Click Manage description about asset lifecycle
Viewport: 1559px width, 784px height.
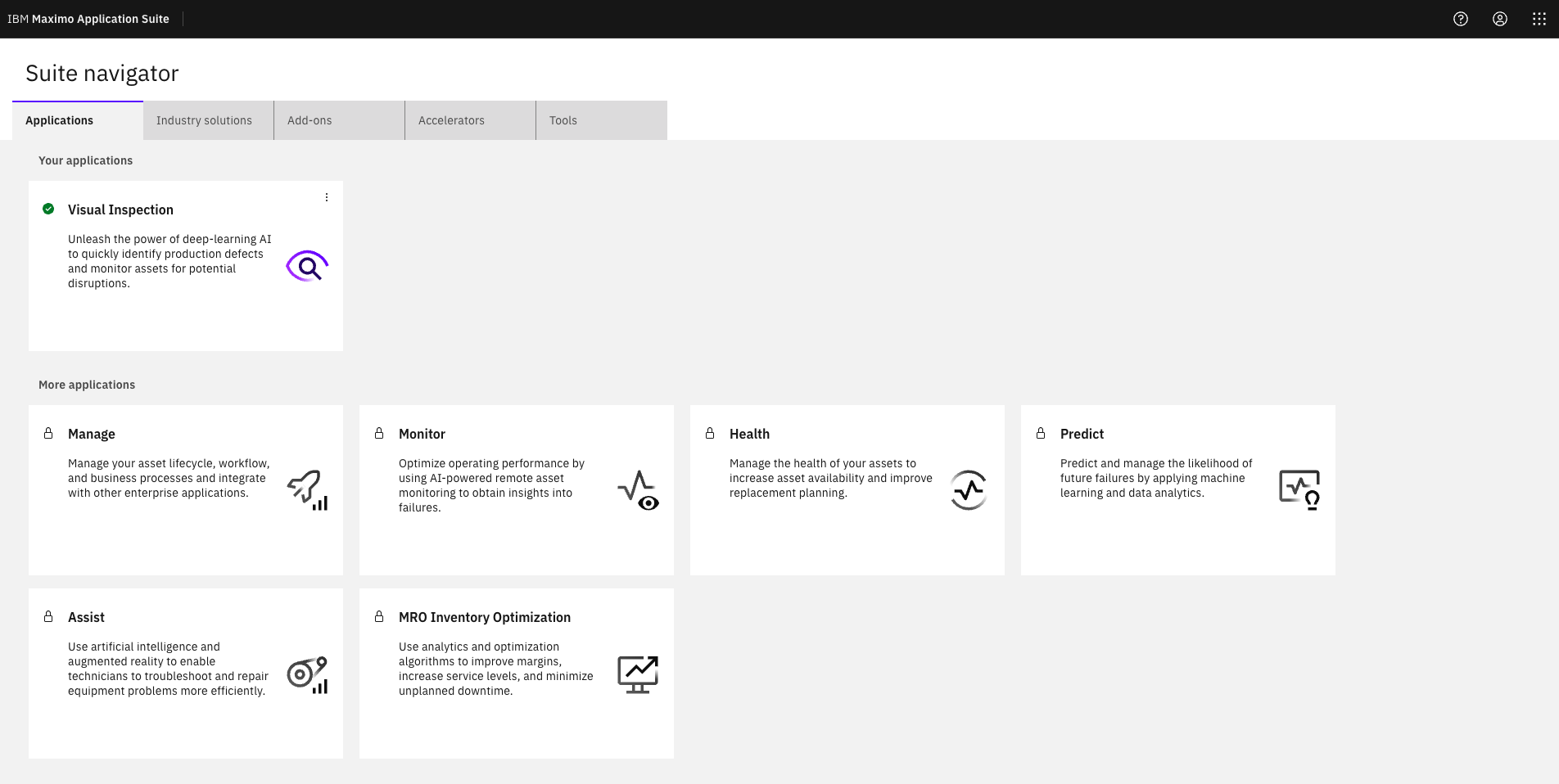point(169,478)
